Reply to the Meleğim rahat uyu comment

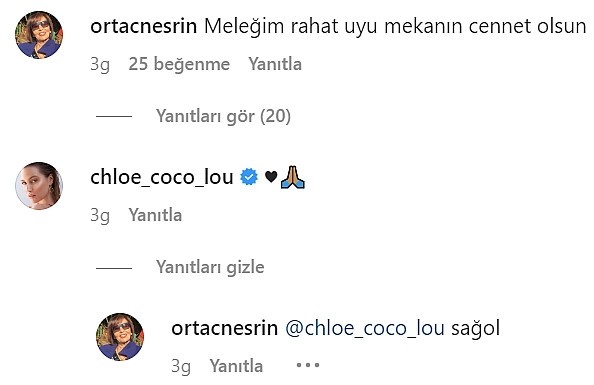[275, 64]
